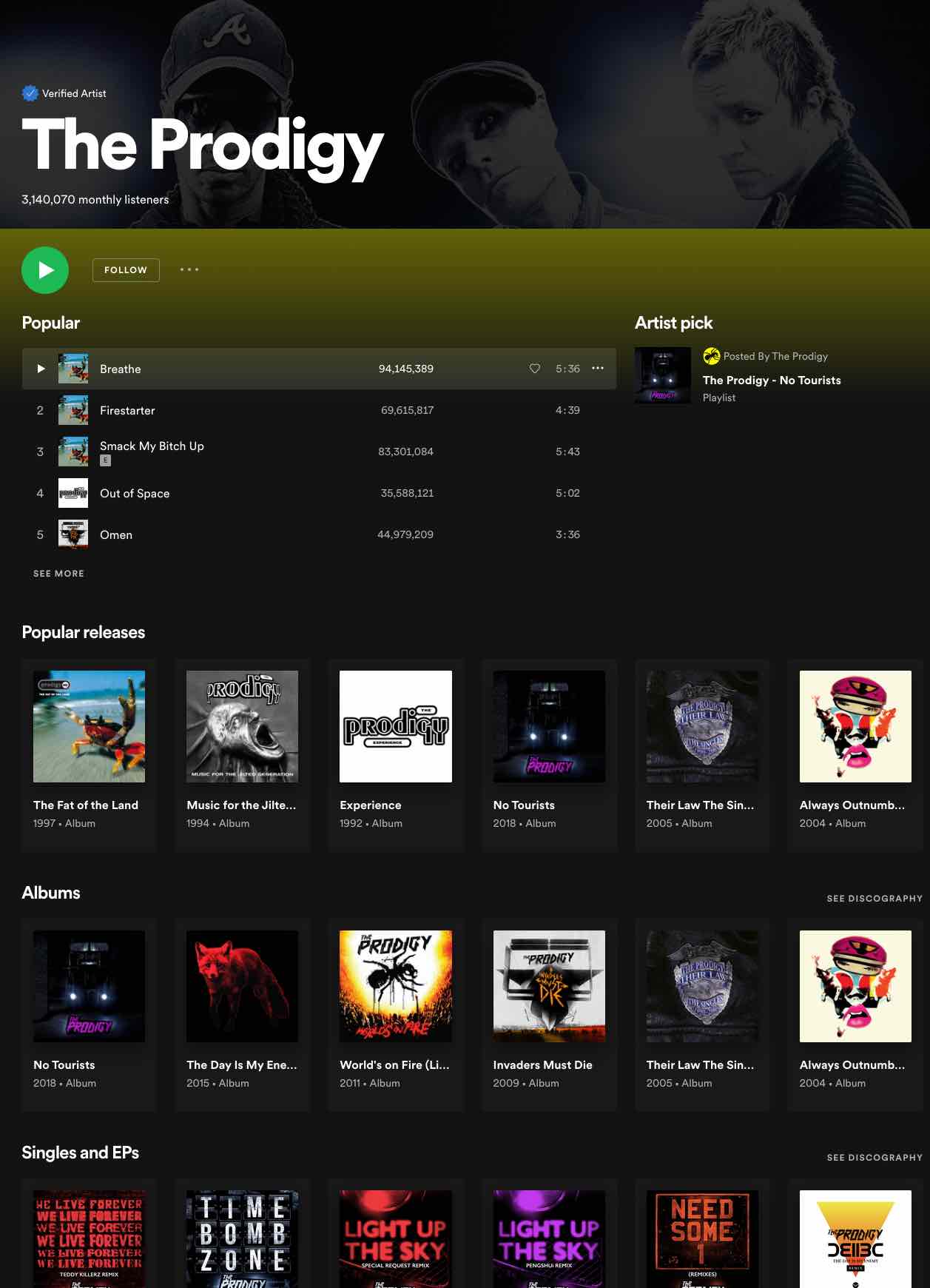Image resolution: width=930 pixels, height=1288 pixels.
Task: Open the Timebomb Zone single cover
Action: tap(242, 1238)
